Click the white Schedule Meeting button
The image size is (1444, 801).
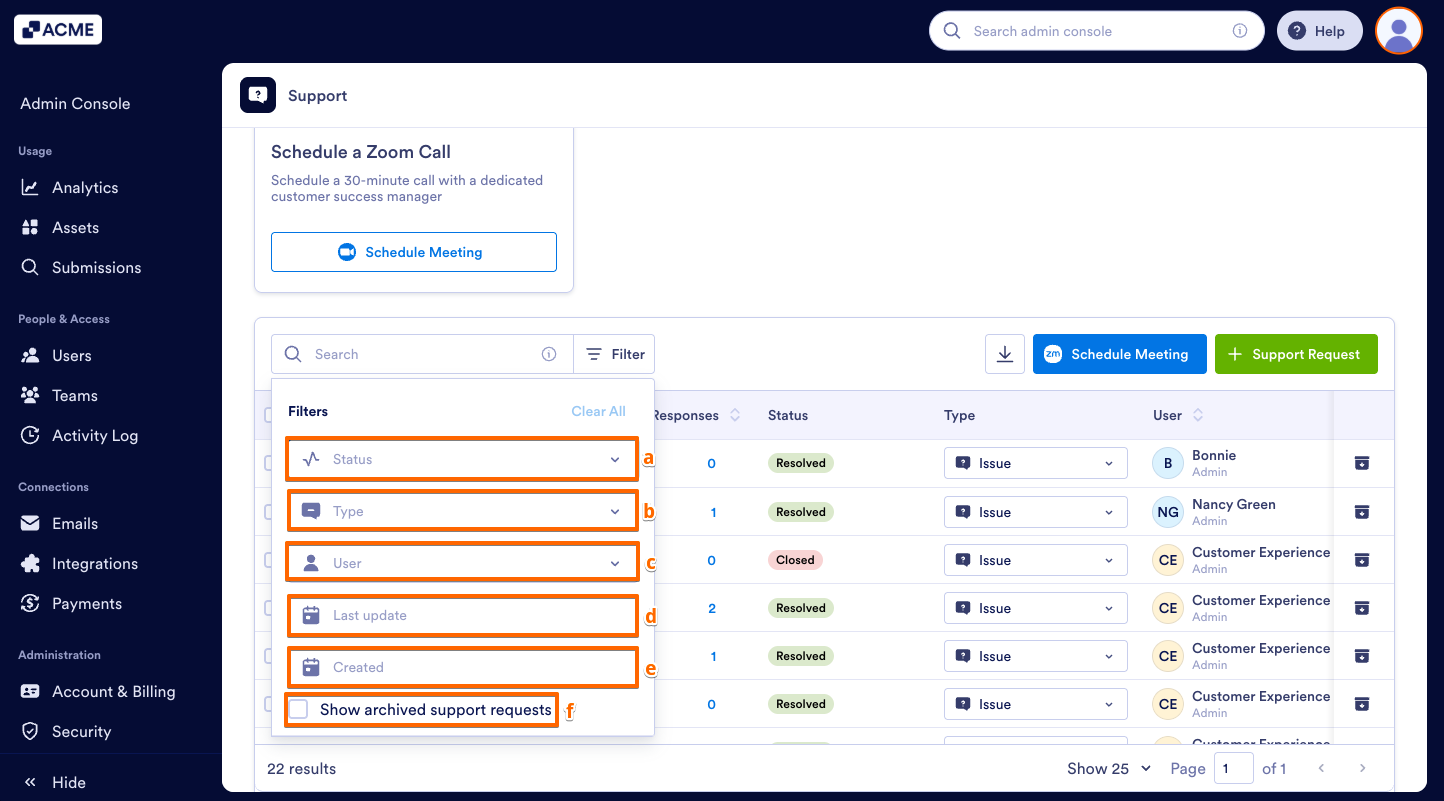414,252
